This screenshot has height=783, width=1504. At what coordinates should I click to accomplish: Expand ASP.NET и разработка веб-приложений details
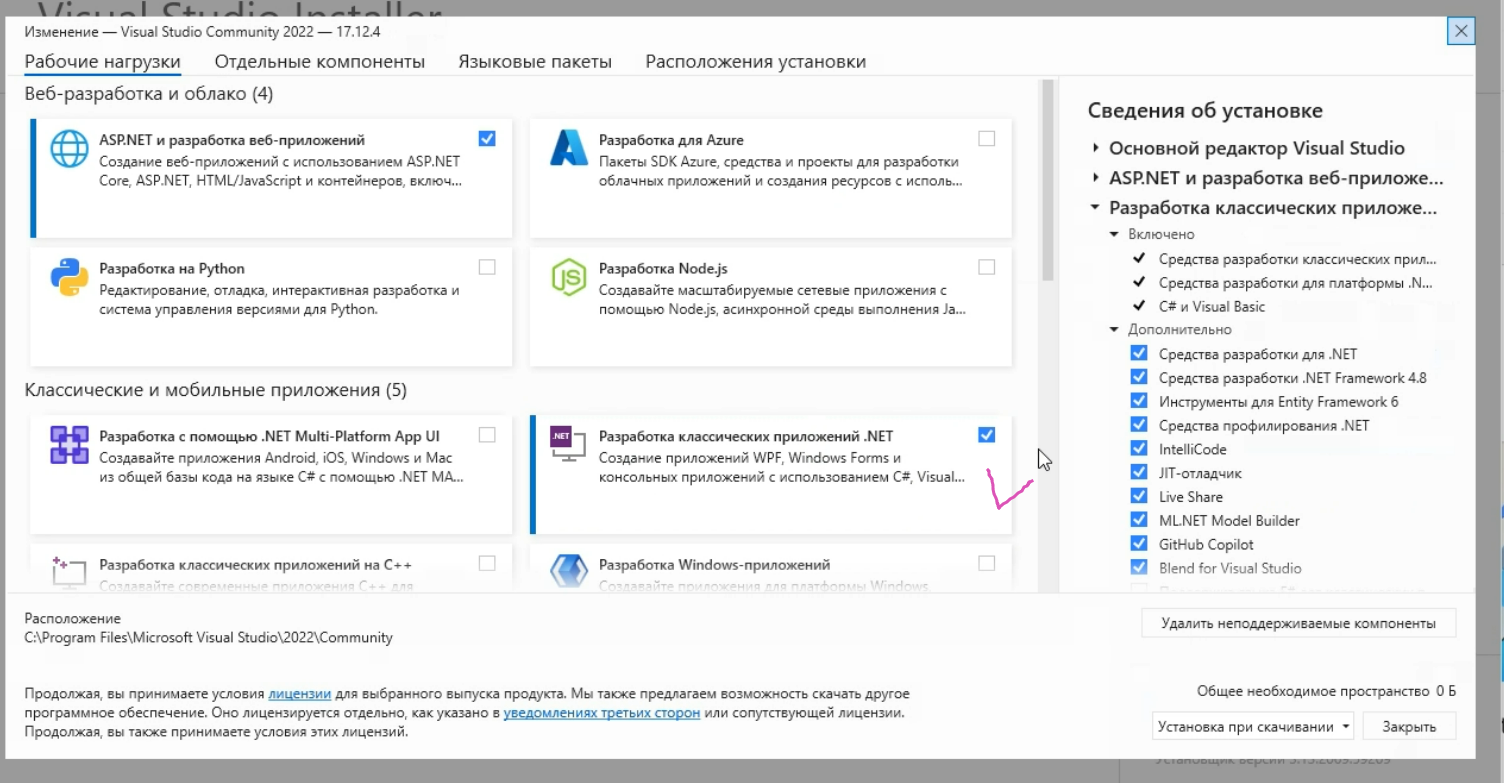1096,178
